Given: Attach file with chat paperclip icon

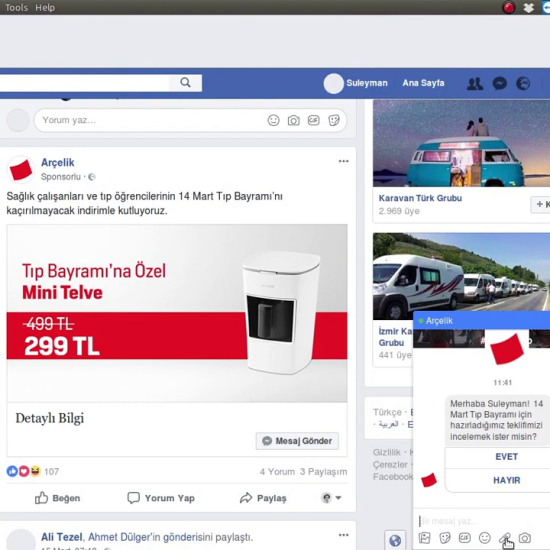Looking at the screenshot, I should (505, 538).
